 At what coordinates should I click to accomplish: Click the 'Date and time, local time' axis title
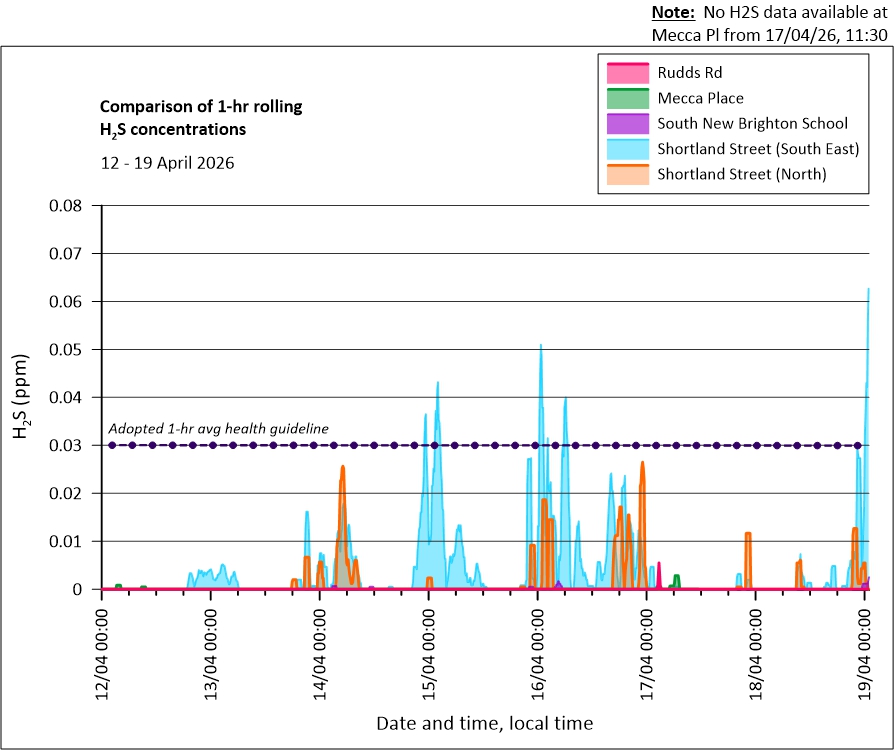tap(484, 723)
